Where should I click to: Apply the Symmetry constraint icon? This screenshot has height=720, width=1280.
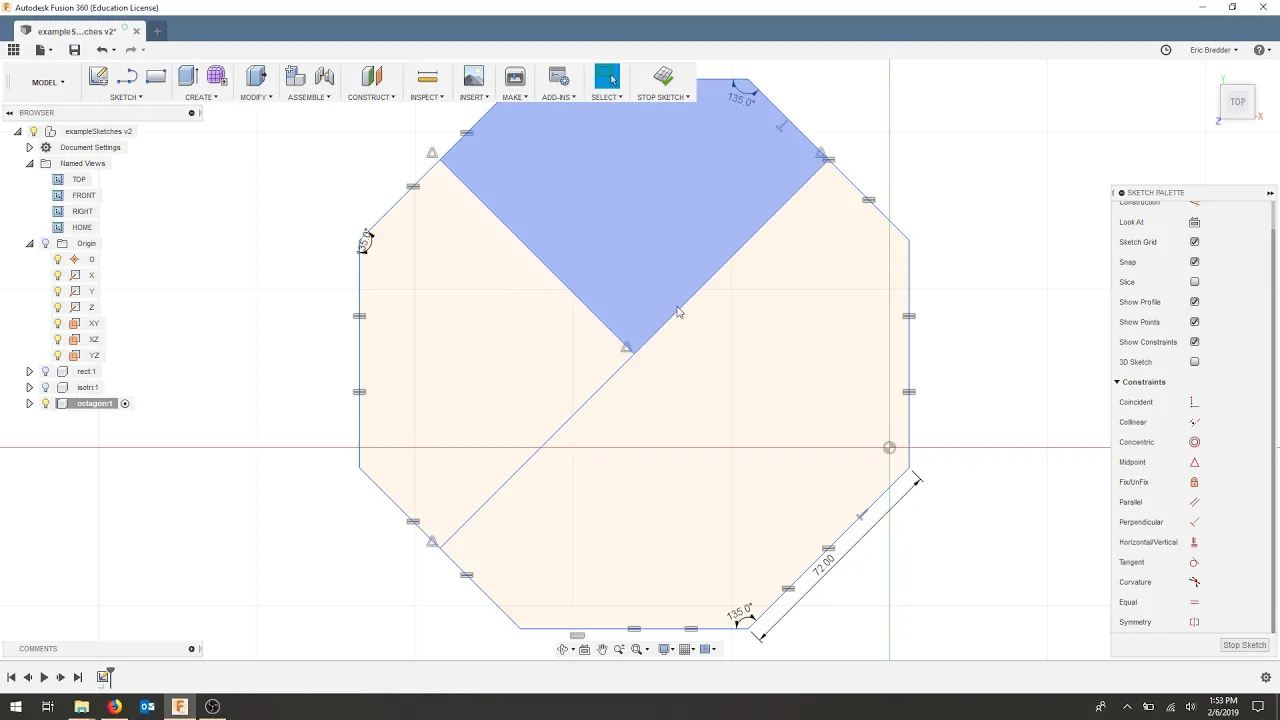(1194, 622)
